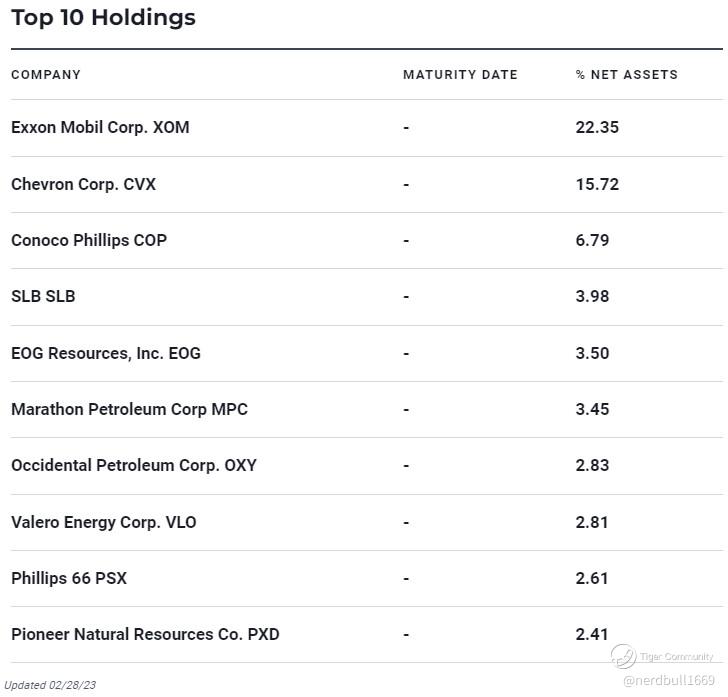This screenshot has width=728, height=697.
Task: Open Occidental Petroleum Corp. OXY holding
Action: (134, 465)
